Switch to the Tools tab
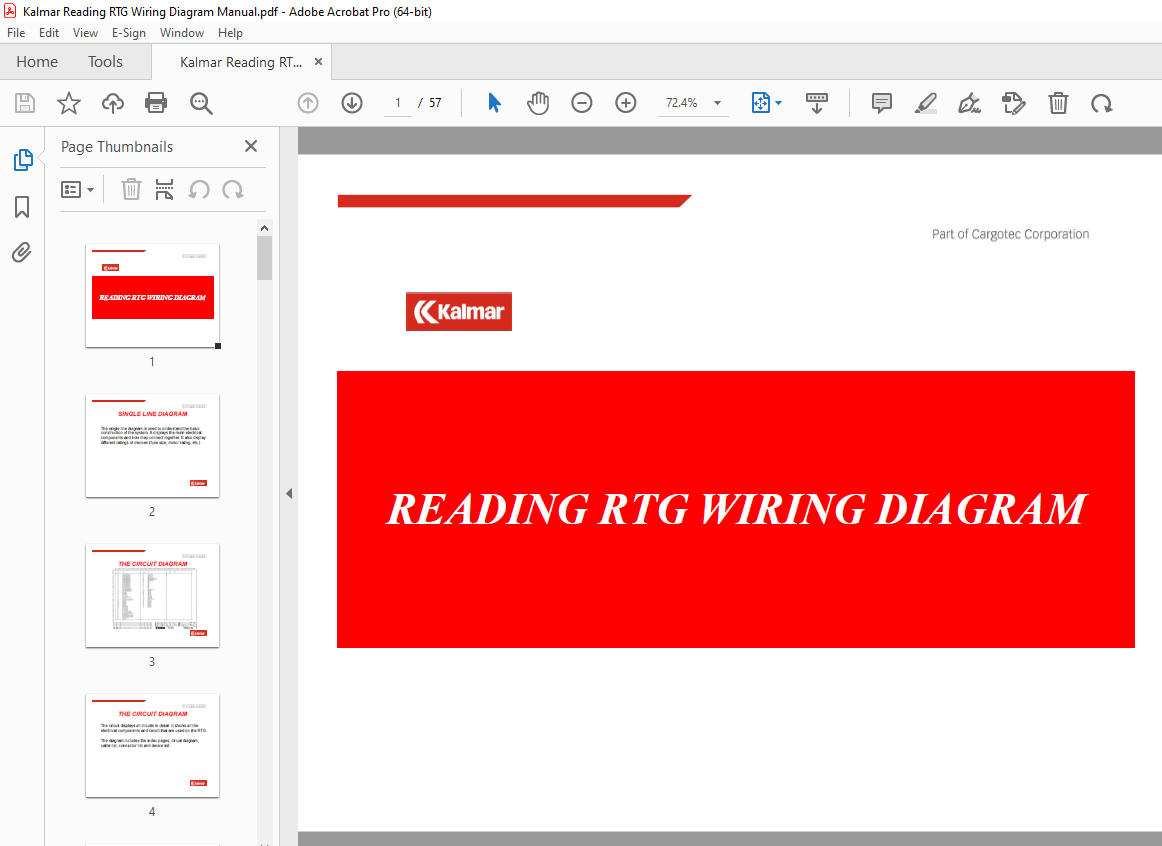1162x846 pixels. 105,62
